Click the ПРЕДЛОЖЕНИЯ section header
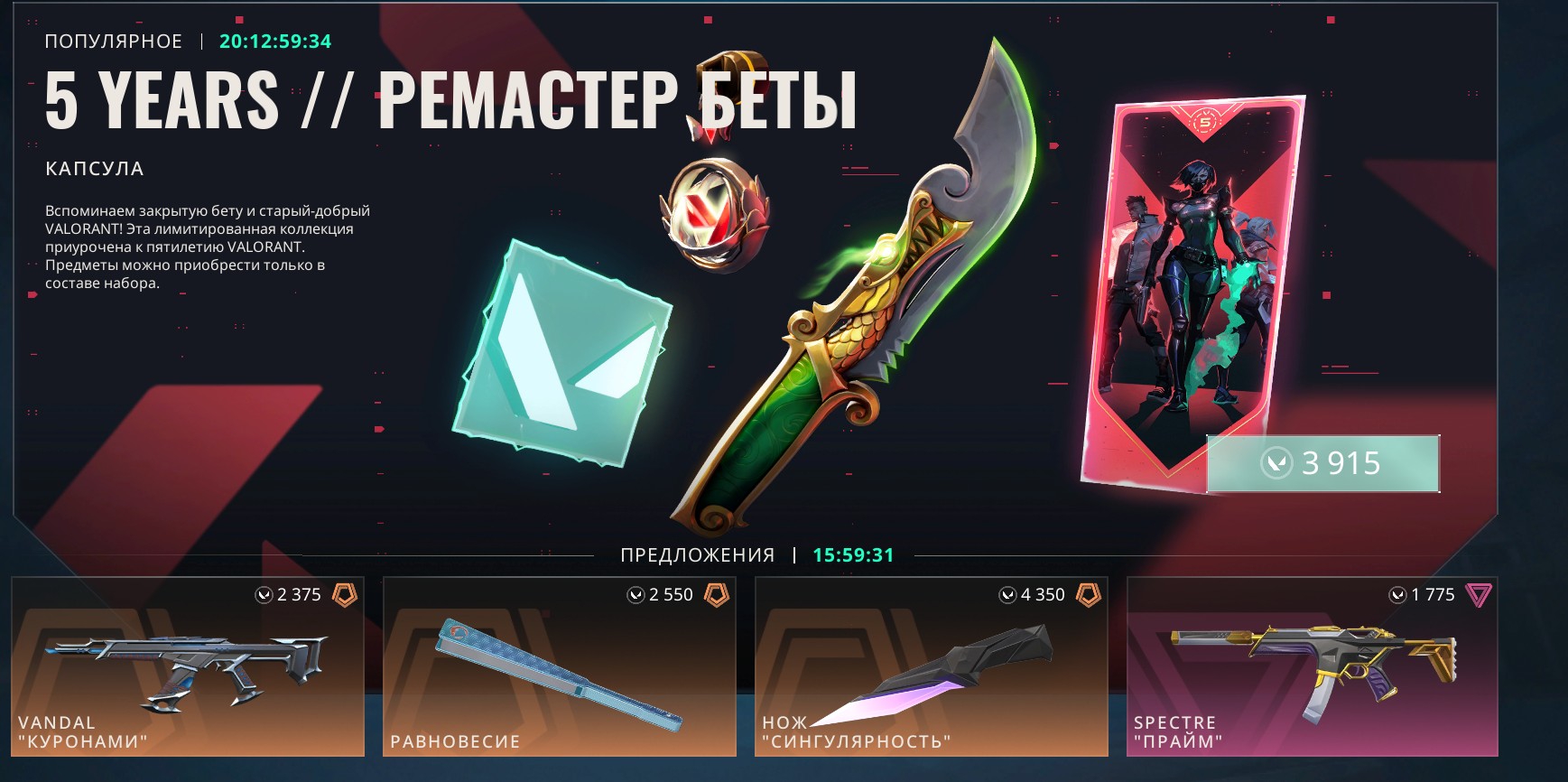Image resolution: width=1568 pixels, height=782 pixels. 698,555
